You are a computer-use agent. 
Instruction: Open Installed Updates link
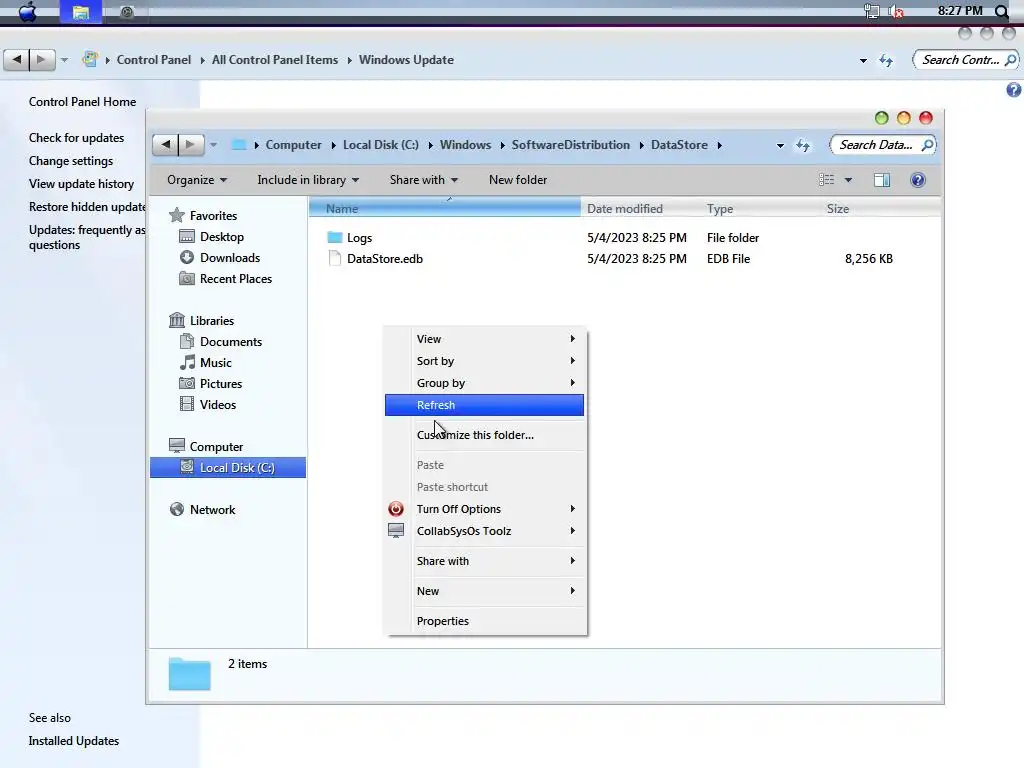pos(74,741)
